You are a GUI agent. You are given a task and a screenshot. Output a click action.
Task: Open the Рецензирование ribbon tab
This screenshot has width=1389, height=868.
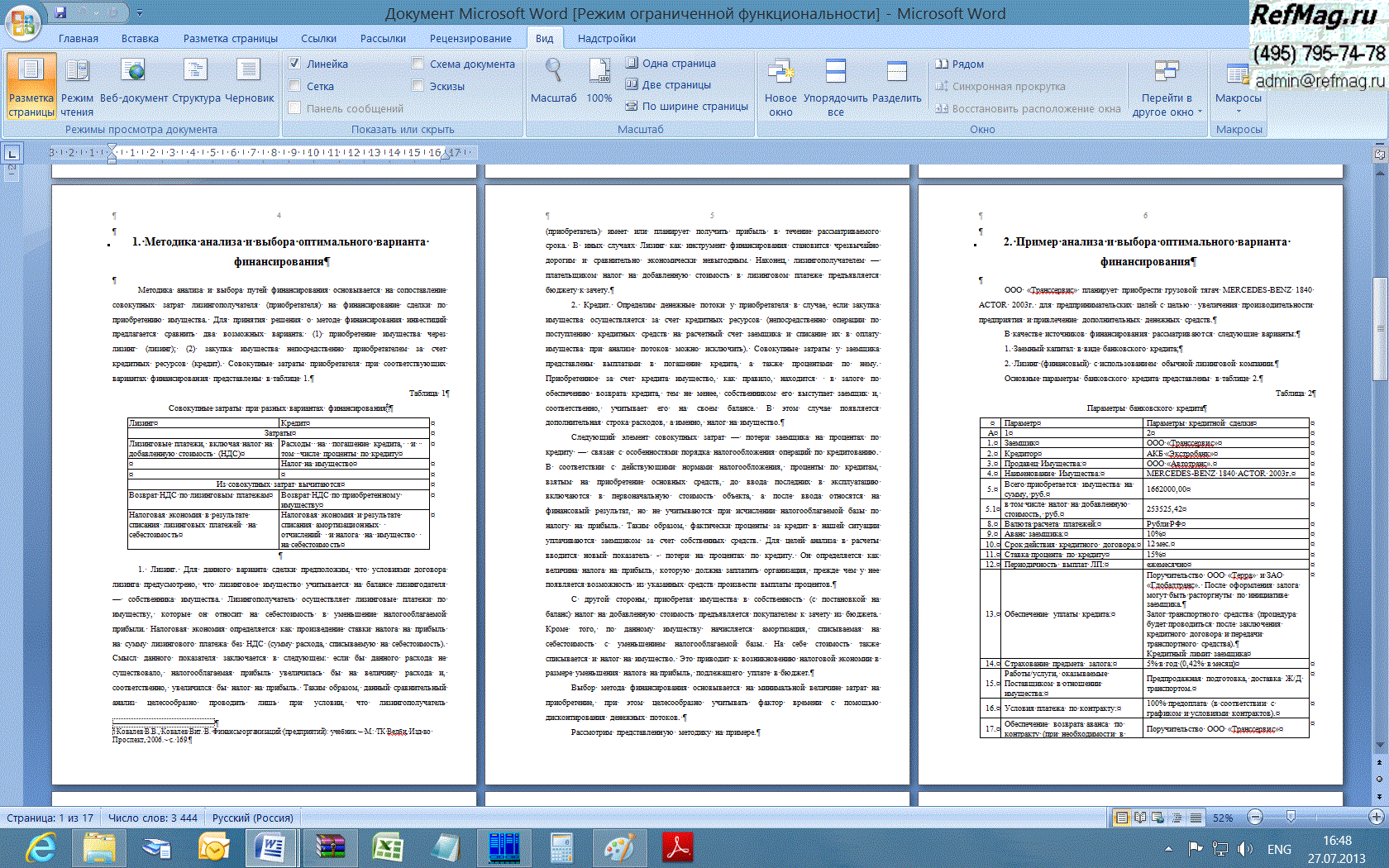(470, 38)
